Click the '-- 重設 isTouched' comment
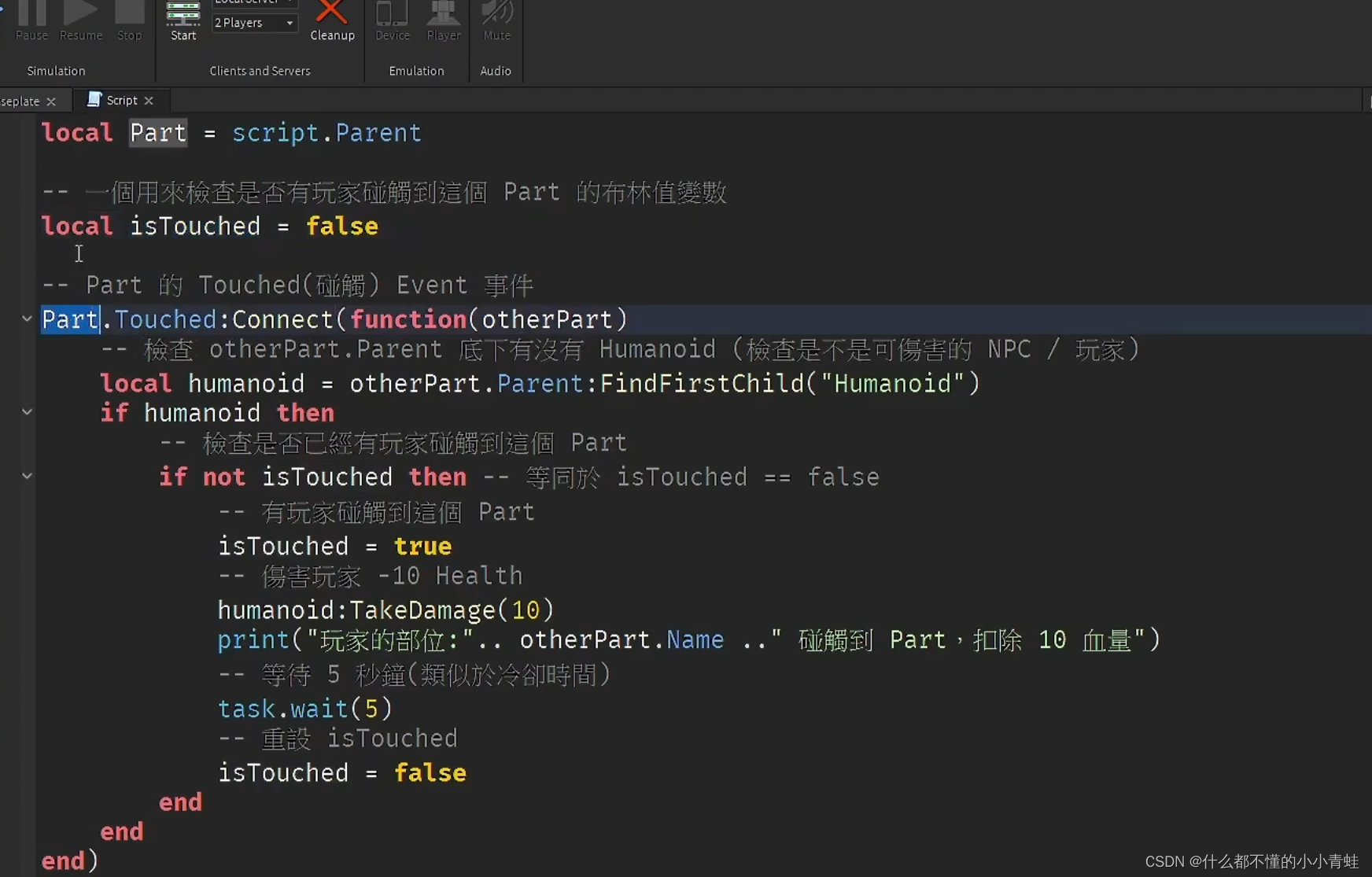This screenshot has width=1372, height=877. point(337,739)
